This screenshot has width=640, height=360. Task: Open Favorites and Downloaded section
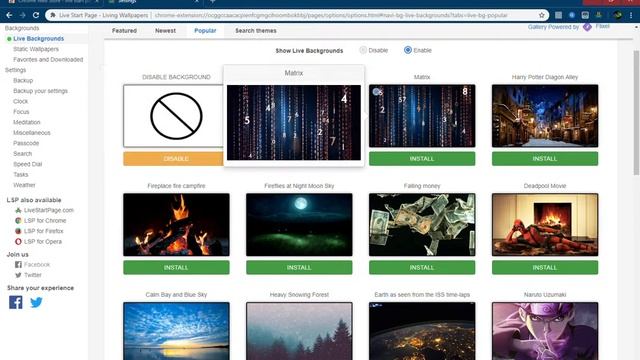point(48,60)
